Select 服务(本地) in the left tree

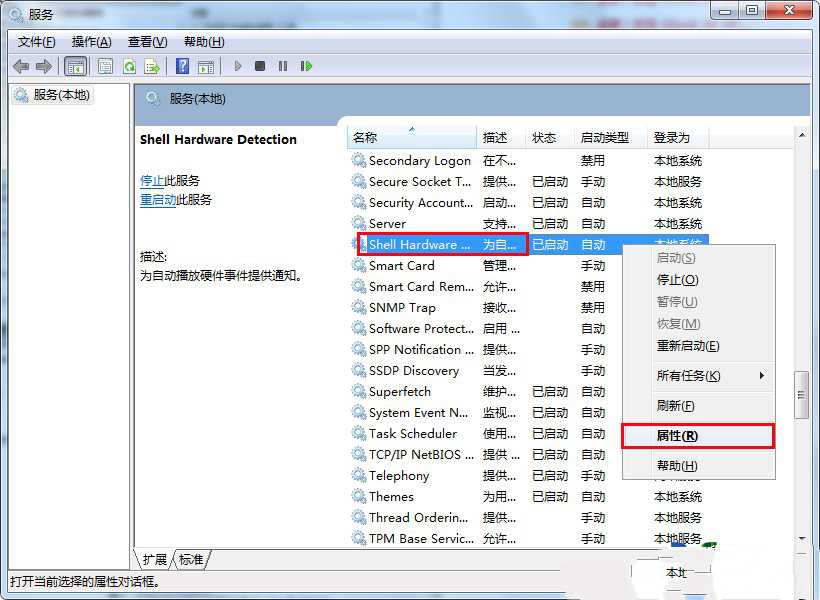pyautogui.click(x=61, y=95)
